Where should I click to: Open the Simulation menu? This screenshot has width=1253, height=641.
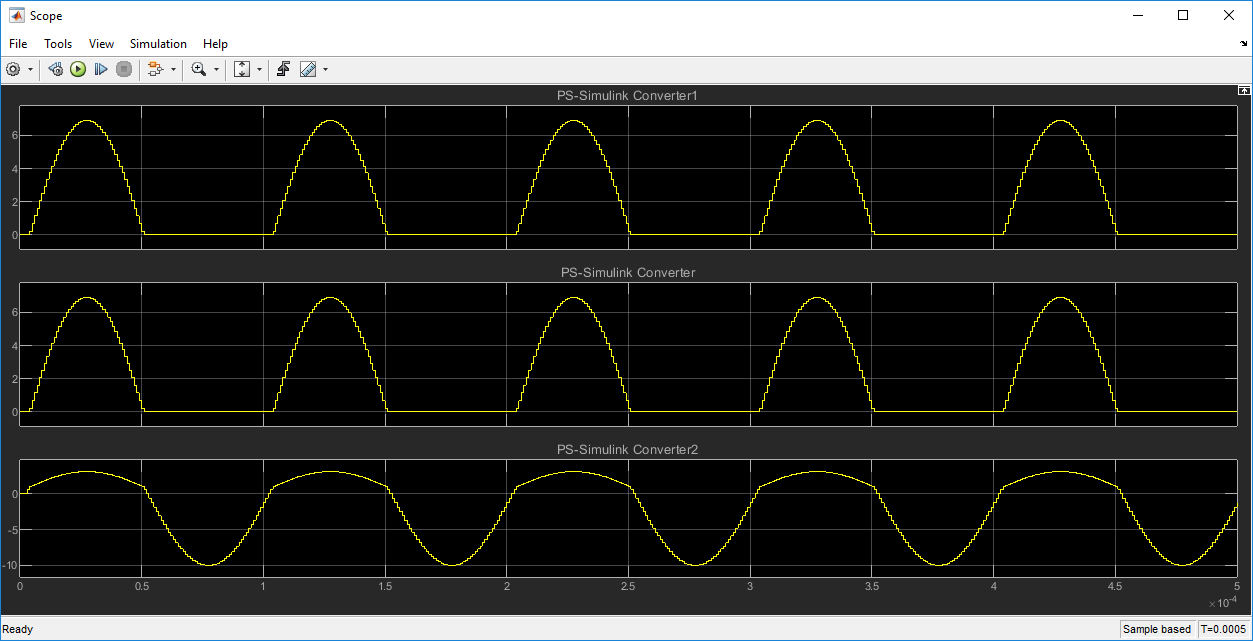tap(158, 44)
